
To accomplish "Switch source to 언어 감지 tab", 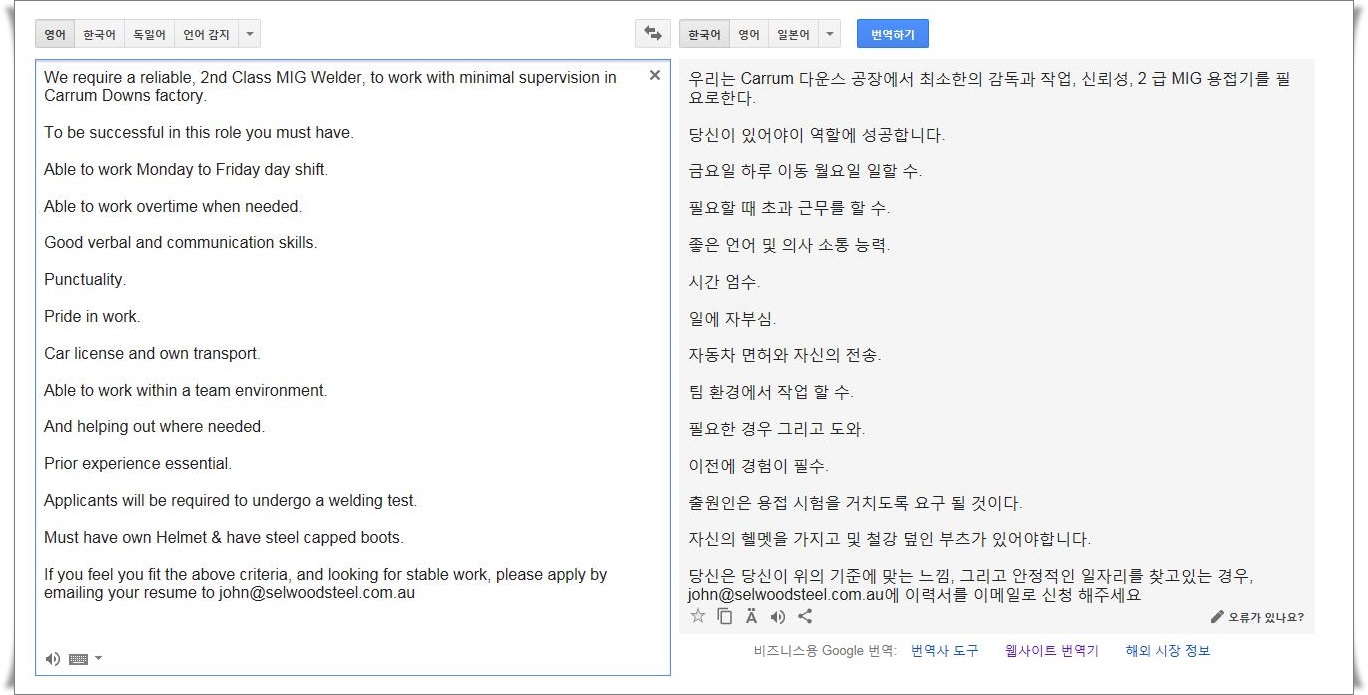I will [206, 34].
